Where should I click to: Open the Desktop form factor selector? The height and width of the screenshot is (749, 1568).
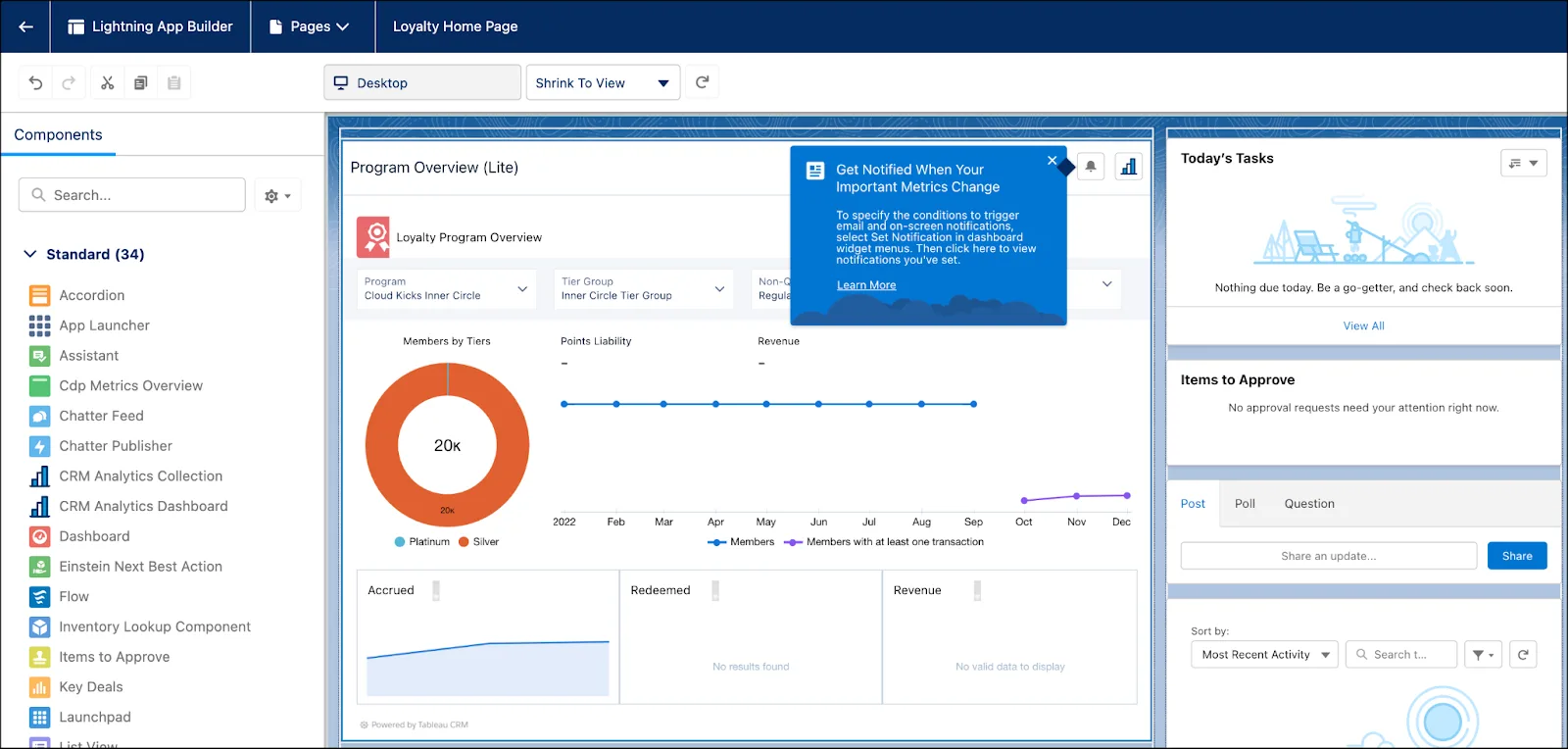click(422, 83)
